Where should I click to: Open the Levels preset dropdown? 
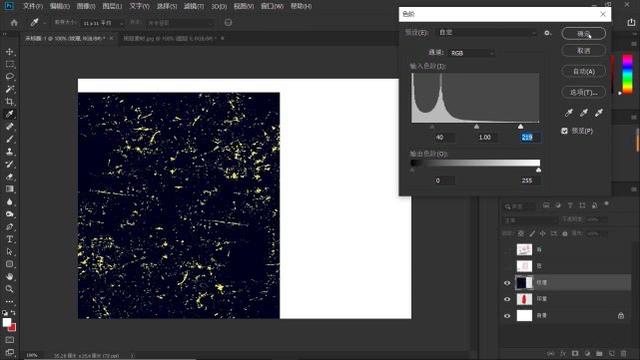click(x=487, y=33)
